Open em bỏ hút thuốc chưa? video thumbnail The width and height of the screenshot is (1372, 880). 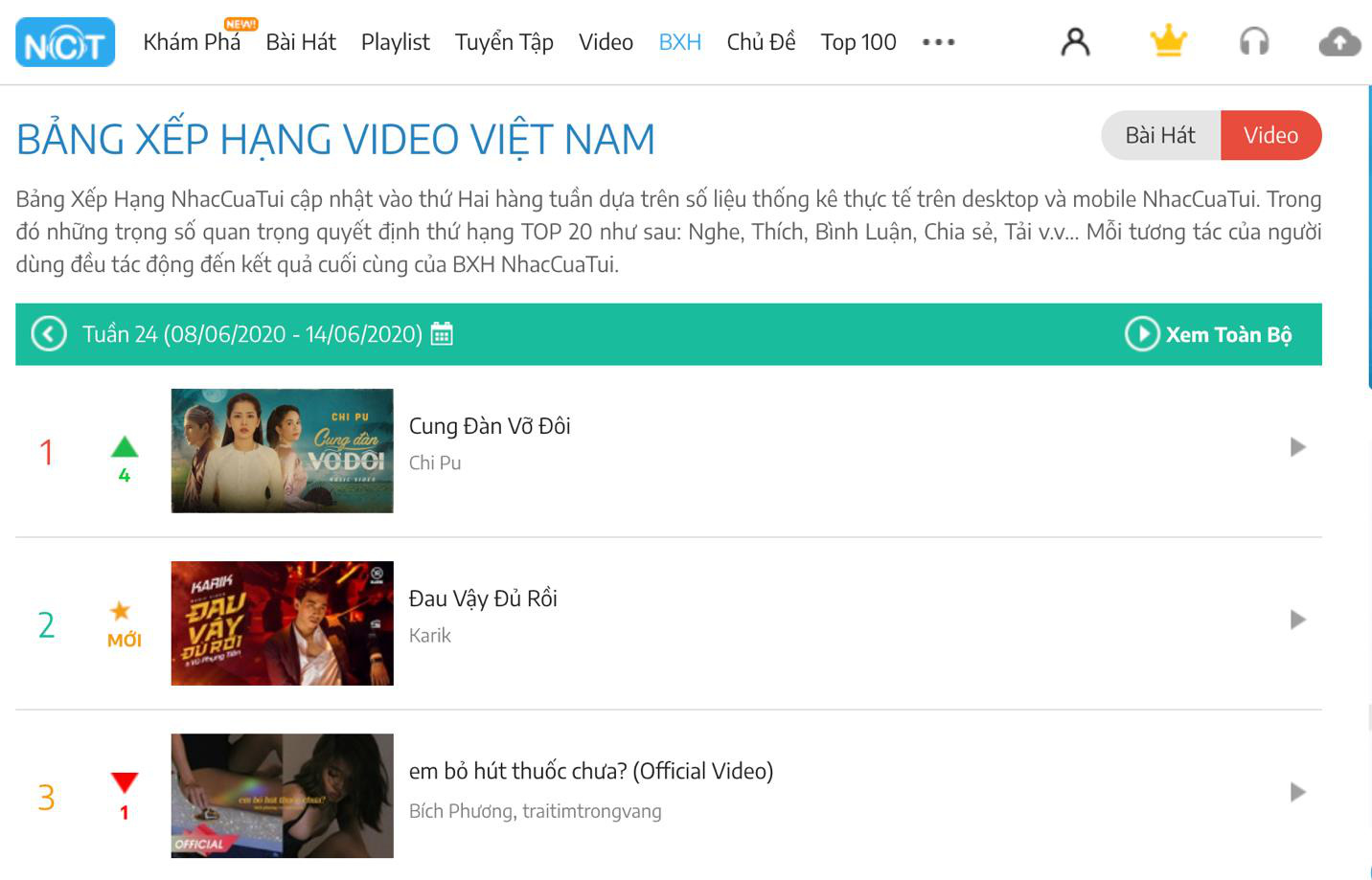282,795
